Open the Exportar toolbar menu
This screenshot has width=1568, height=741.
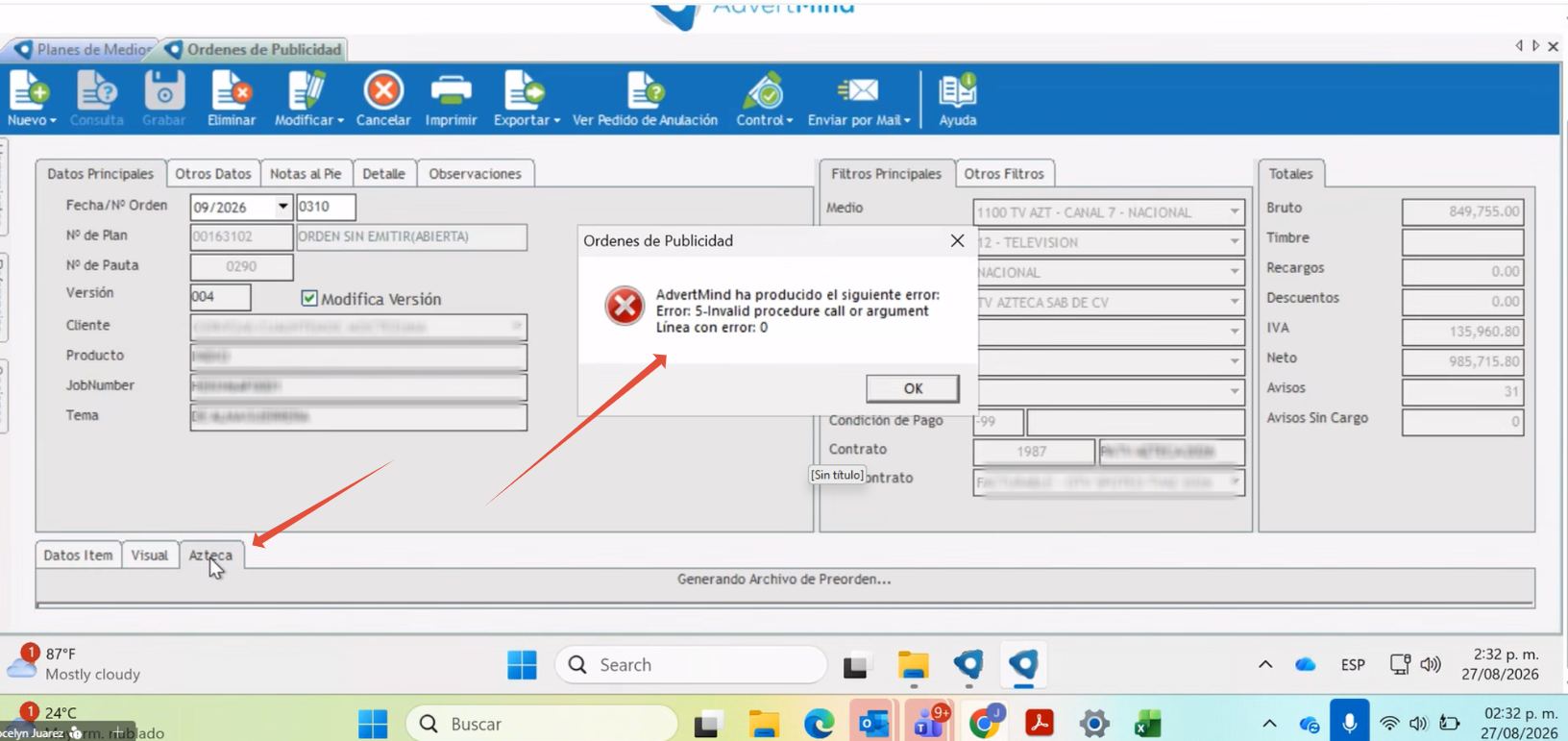[527, 99]
